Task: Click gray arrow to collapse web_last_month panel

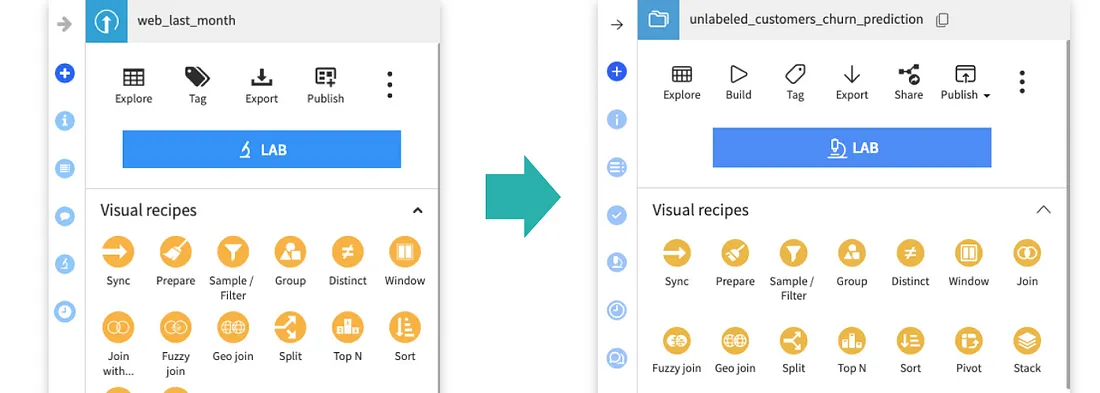Action: (65, 25)
